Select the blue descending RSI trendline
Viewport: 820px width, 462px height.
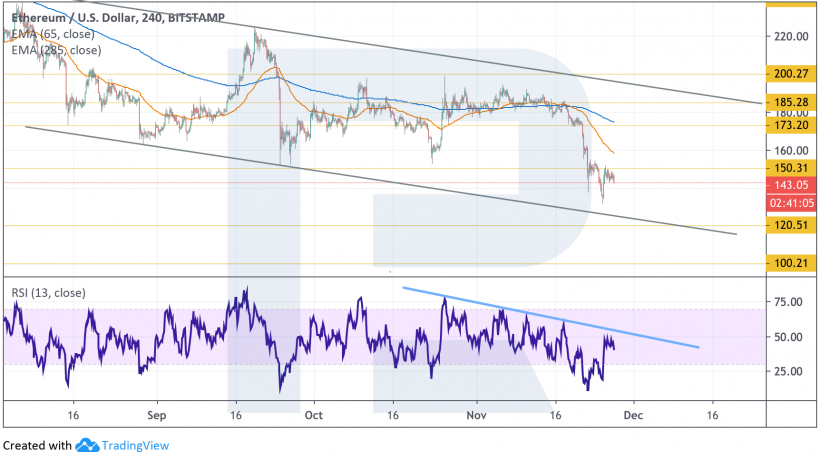[550, 317]
